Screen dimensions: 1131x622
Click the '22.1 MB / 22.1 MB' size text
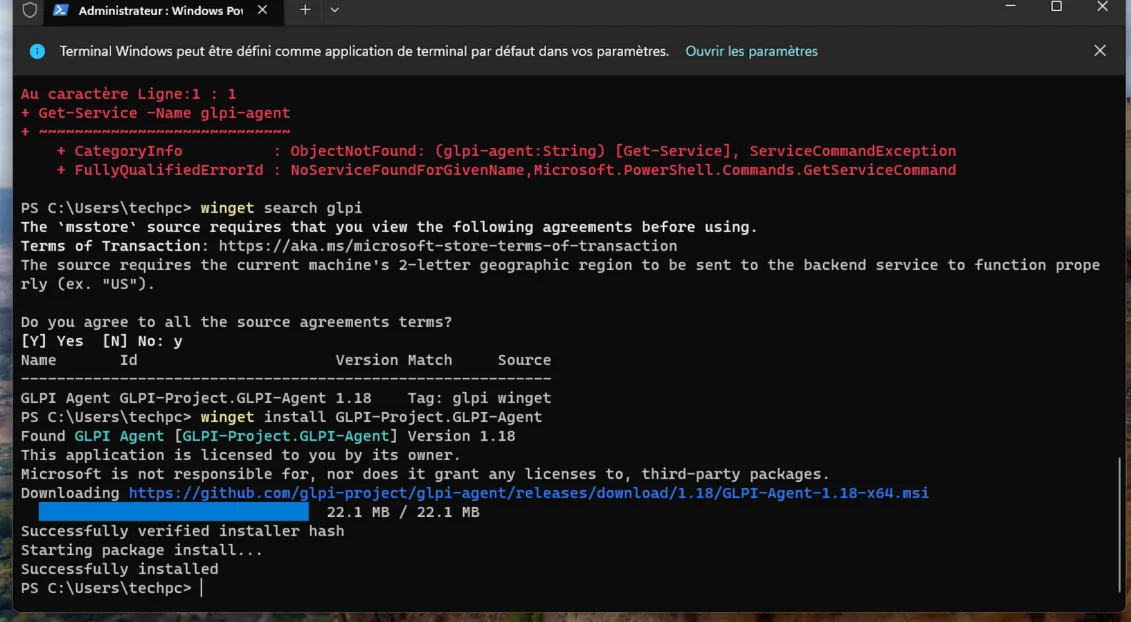pos(403,512)
